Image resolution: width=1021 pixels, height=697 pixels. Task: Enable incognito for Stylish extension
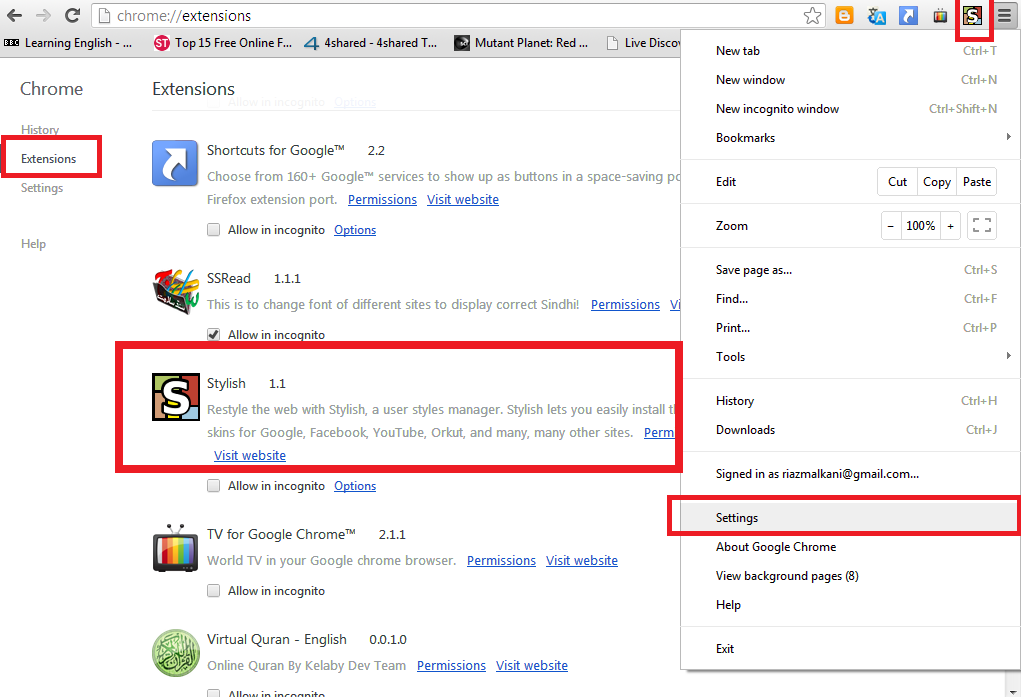(214, 486)
